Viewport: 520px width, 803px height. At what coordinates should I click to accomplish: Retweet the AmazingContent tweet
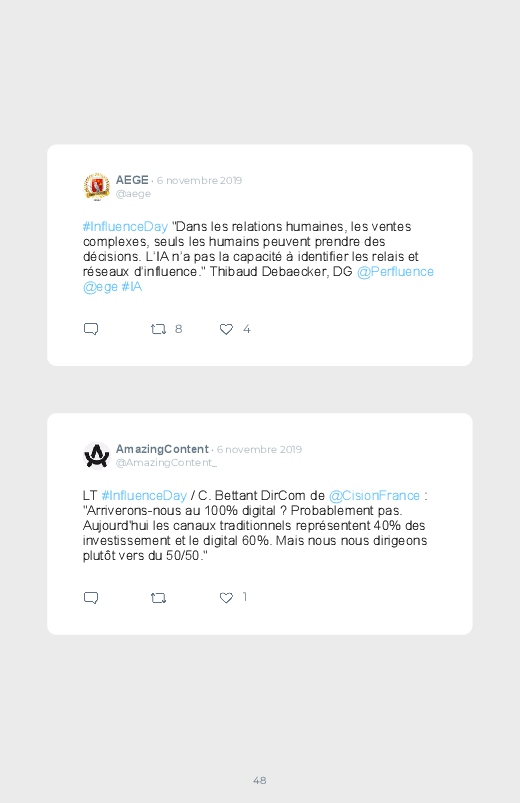coord(158,598)
